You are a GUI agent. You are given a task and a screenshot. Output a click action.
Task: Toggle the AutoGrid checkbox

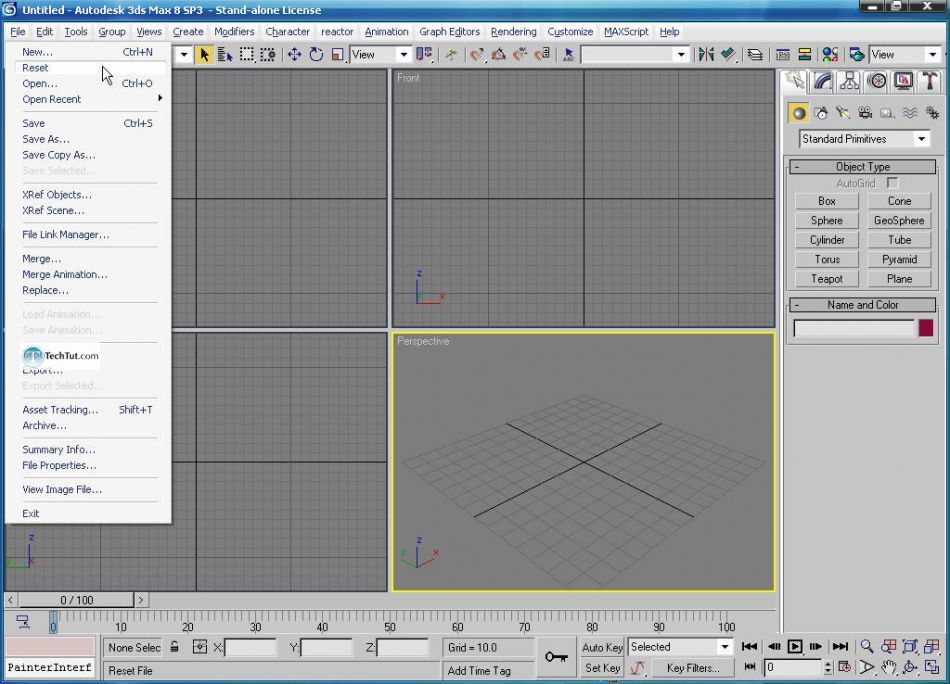click(x=892, y=183)
